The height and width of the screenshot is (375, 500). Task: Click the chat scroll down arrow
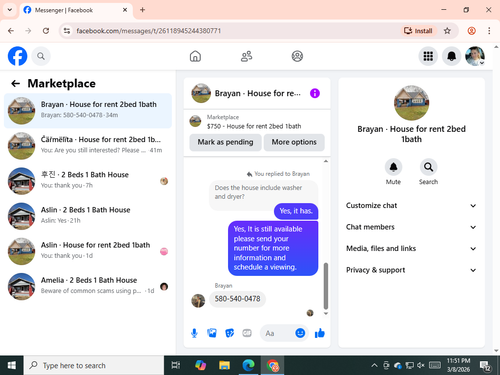tap(326, 313)
